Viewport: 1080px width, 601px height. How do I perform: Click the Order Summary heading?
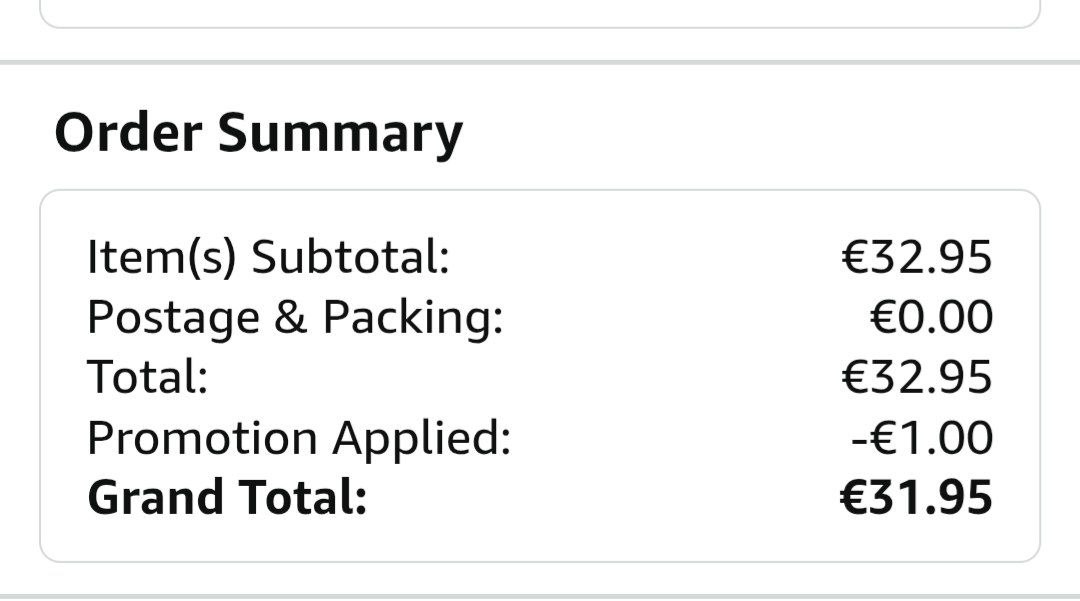(258, 134)
